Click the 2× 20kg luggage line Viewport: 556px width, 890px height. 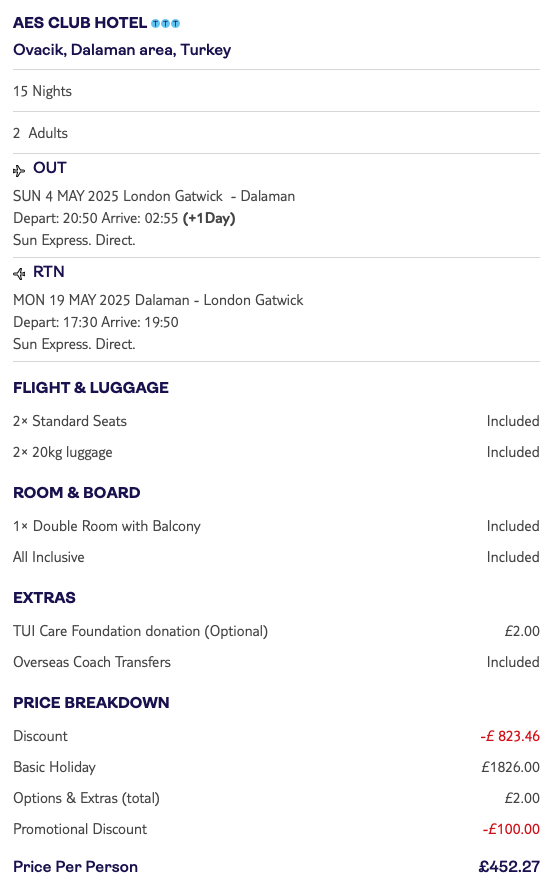click(276, 452)
